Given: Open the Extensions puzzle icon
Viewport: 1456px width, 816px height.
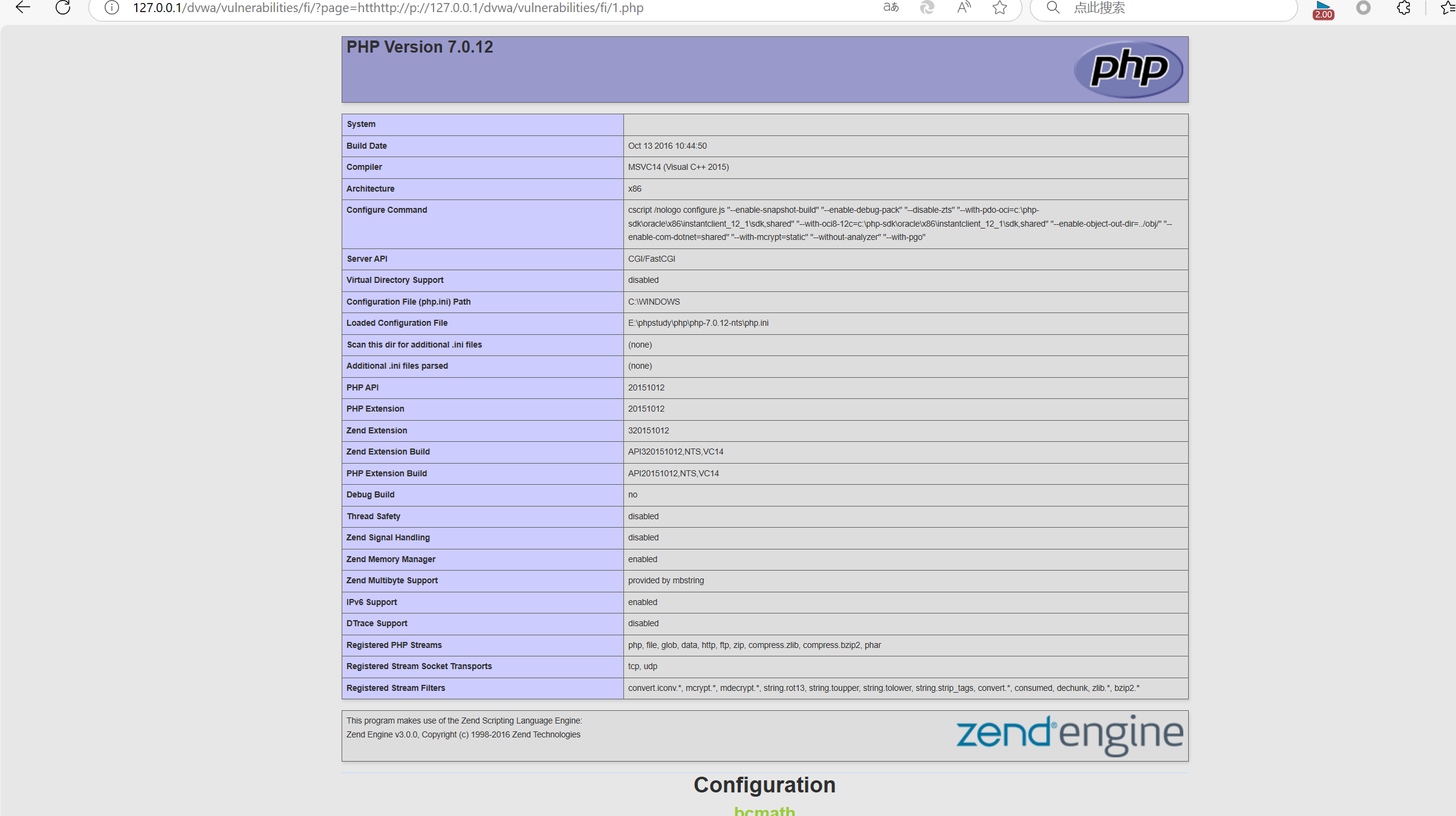Looking at the screenshot, I should [1403, 8].
